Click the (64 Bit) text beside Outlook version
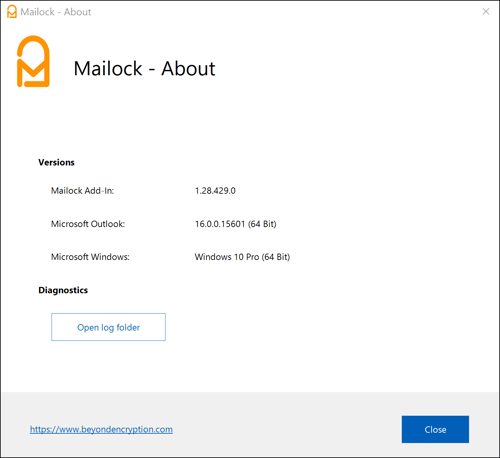The image size is (500, 458). pyautogui.click(x=262, y=224)
